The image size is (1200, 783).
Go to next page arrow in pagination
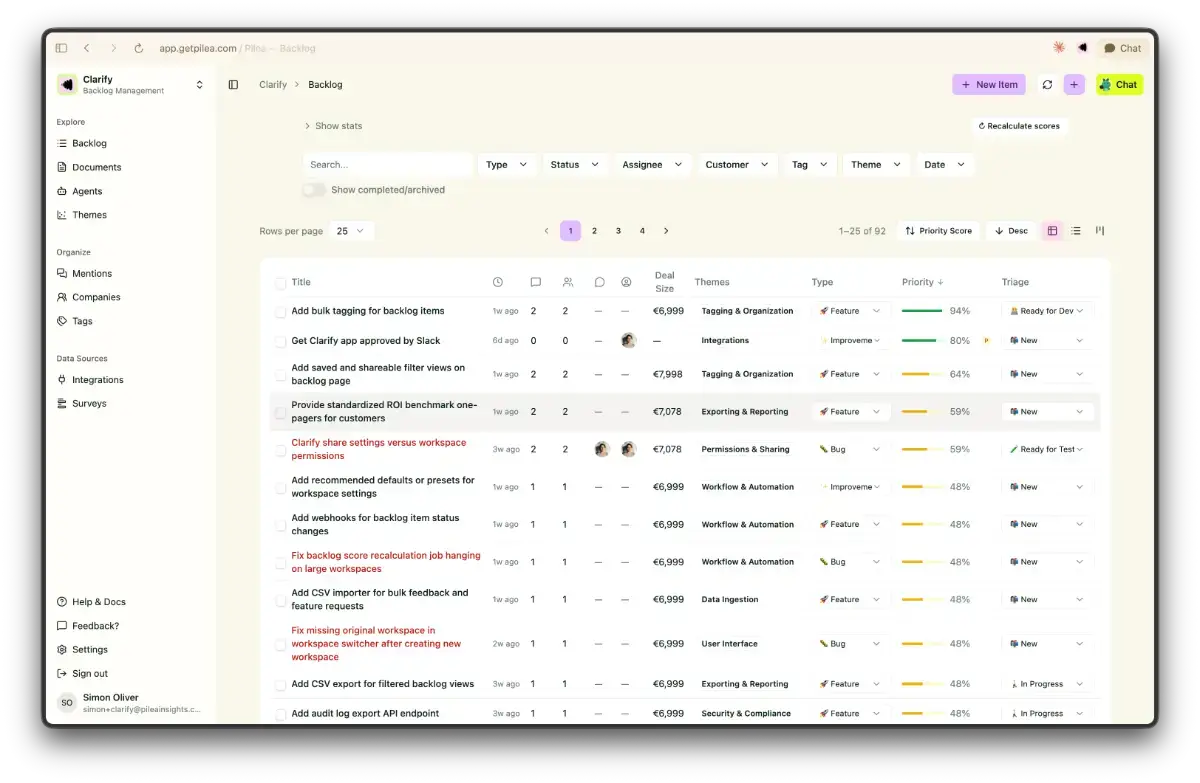coord(666,231)
